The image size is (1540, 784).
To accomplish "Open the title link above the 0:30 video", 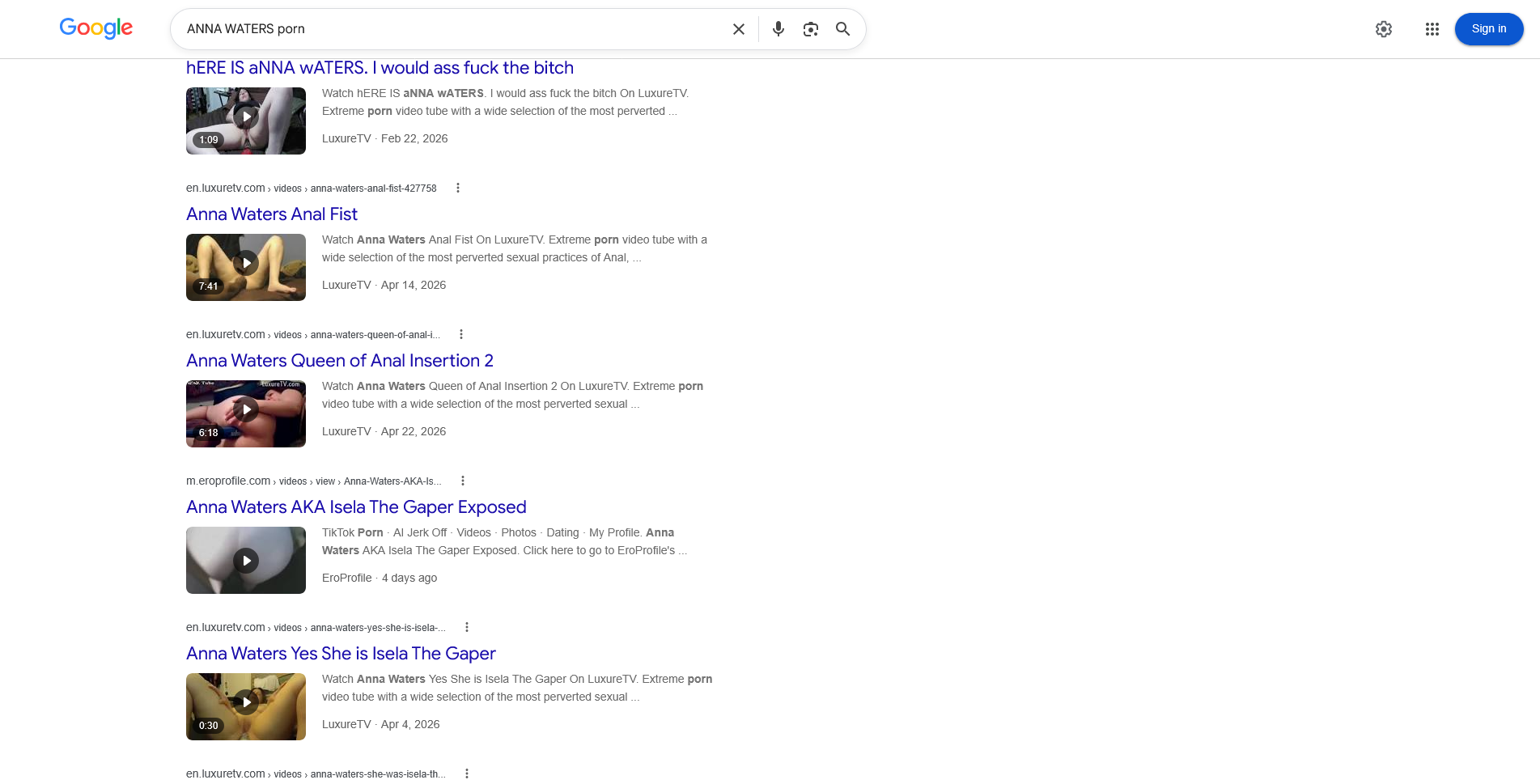I will coord(341,654).
